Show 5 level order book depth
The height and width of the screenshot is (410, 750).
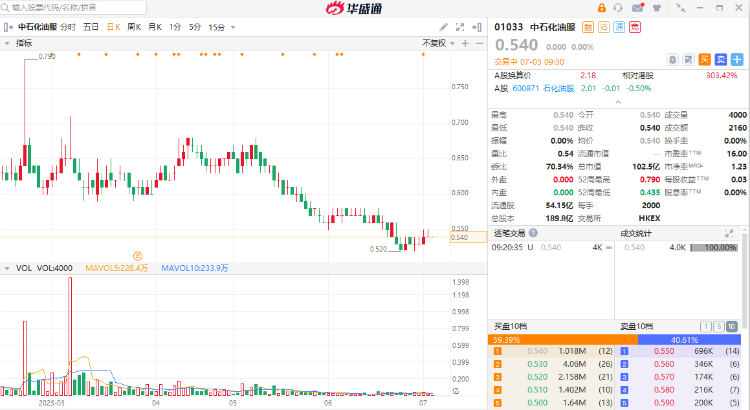pyautogui.click(x=718, y=327)
